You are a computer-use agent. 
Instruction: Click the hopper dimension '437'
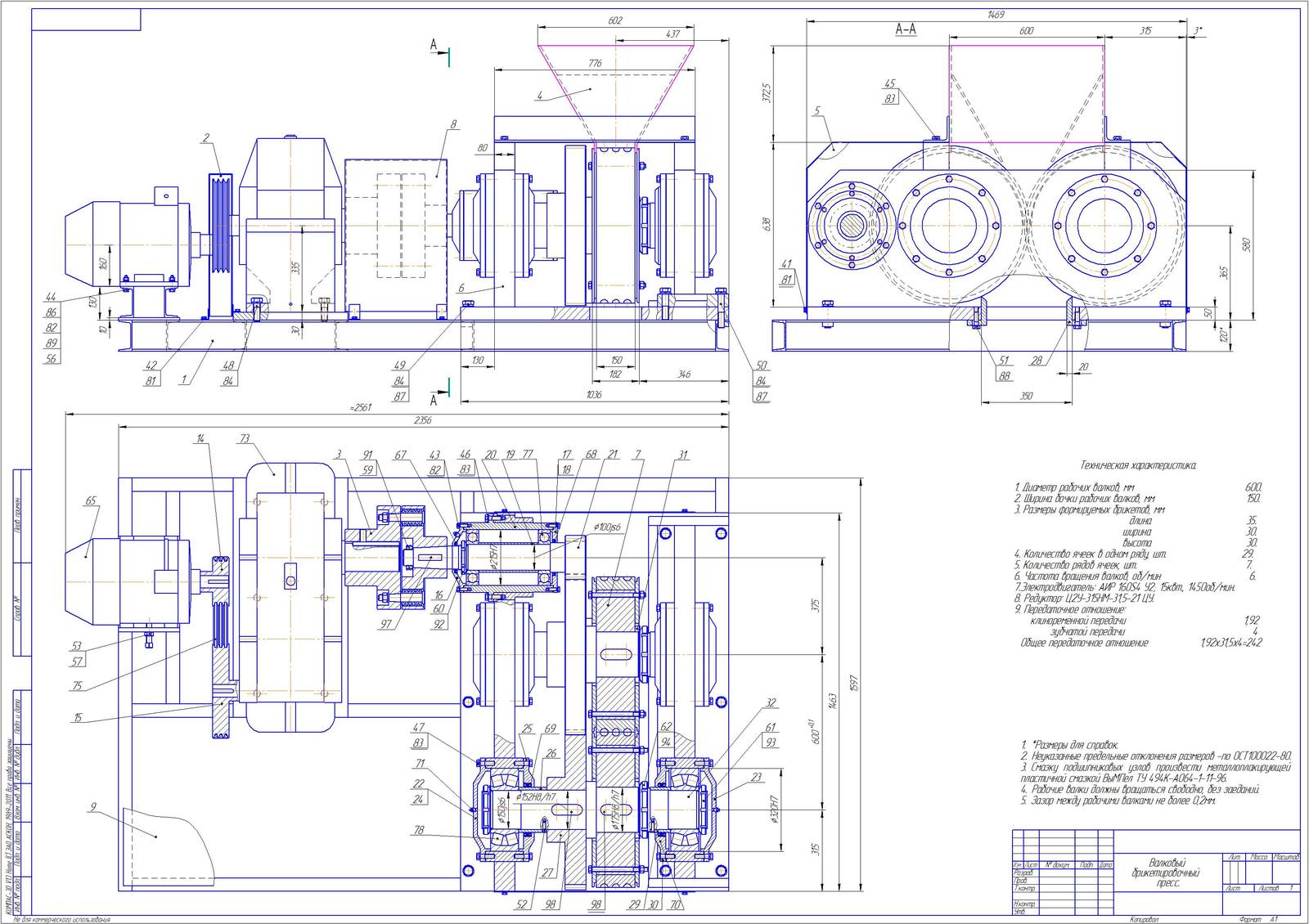coord(672,34)
